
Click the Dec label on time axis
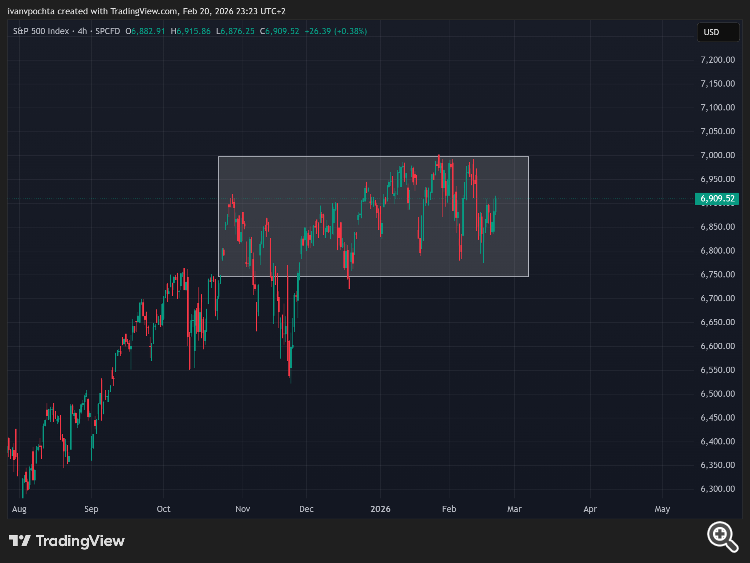(307, 509)
